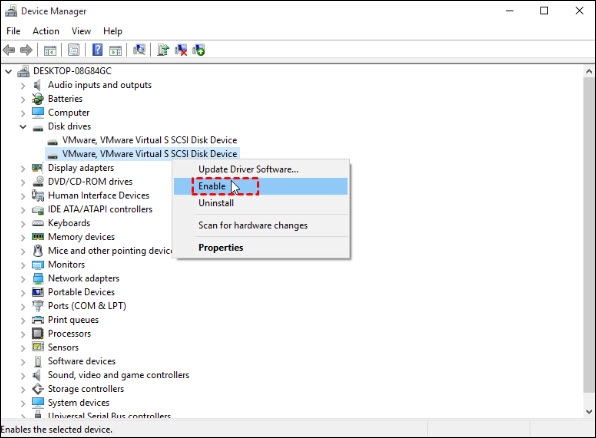Click Show/Hide Console Tree toolbar icon

50,50
